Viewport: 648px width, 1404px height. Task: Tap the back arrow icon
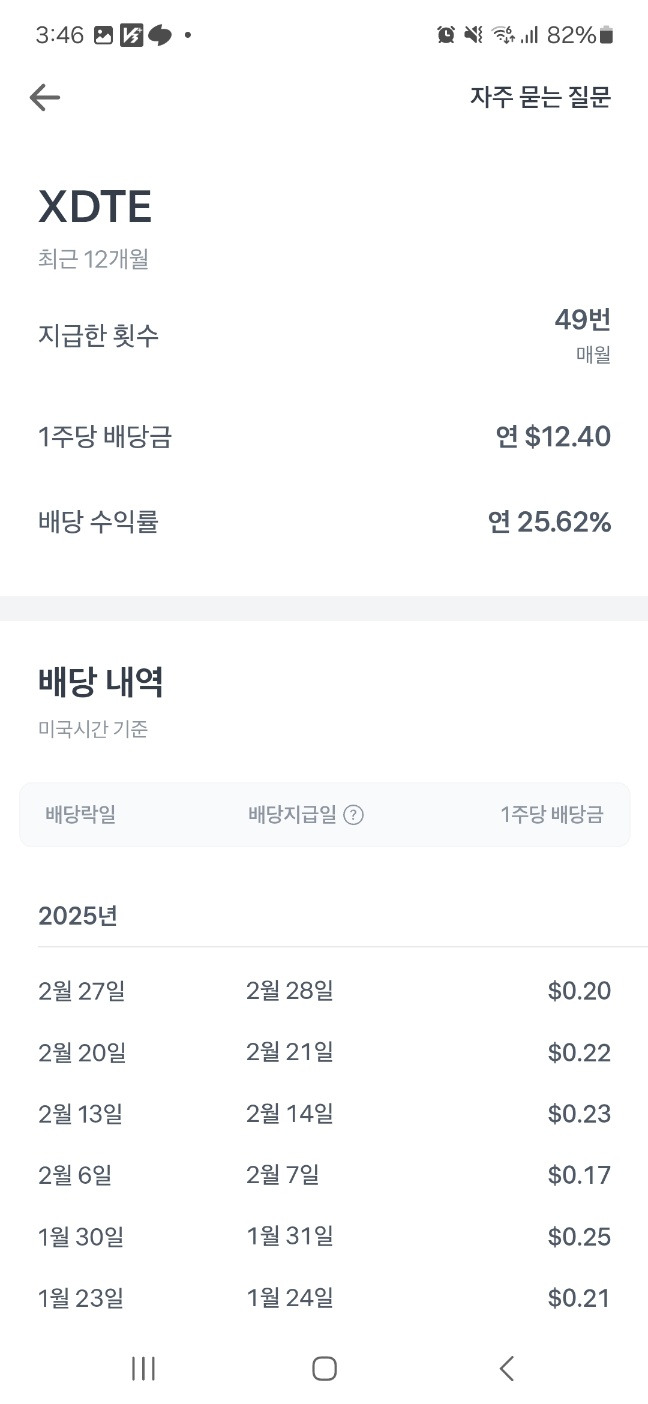pyautogui.click(x=45, y=97)
